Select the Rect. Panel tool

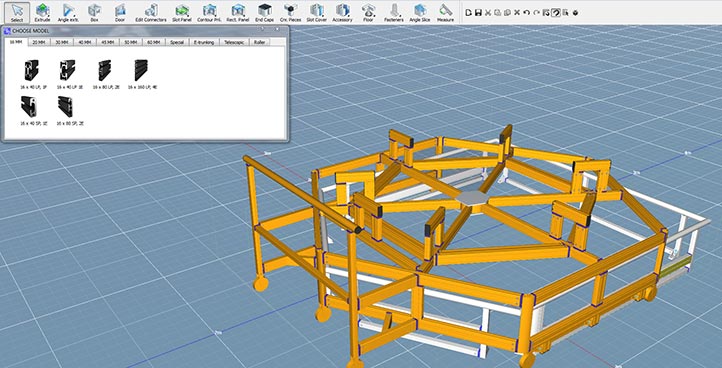pos(238,12)
